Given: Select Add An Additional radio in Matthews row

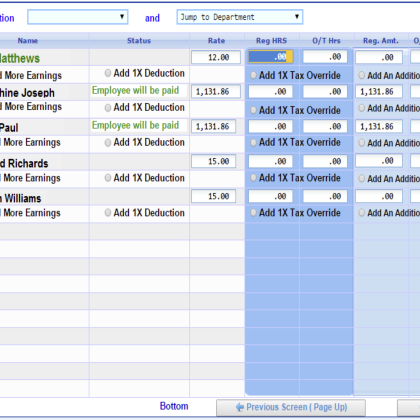Looking at the screenshot, I should pyautogui.click(x=361, y=75).
